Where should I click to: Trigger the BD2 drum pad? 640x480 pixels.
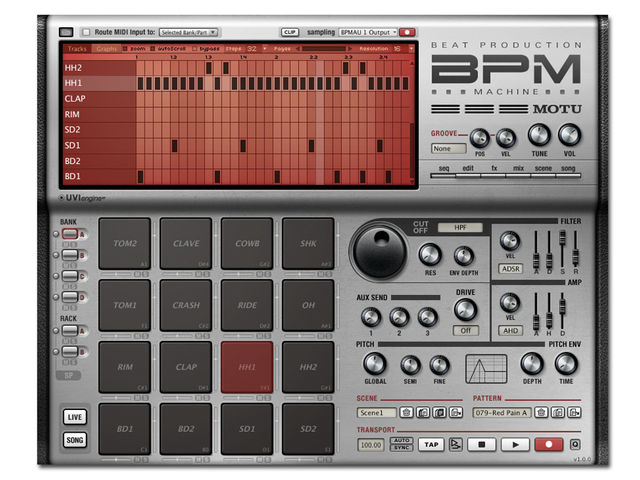(186, 429)
